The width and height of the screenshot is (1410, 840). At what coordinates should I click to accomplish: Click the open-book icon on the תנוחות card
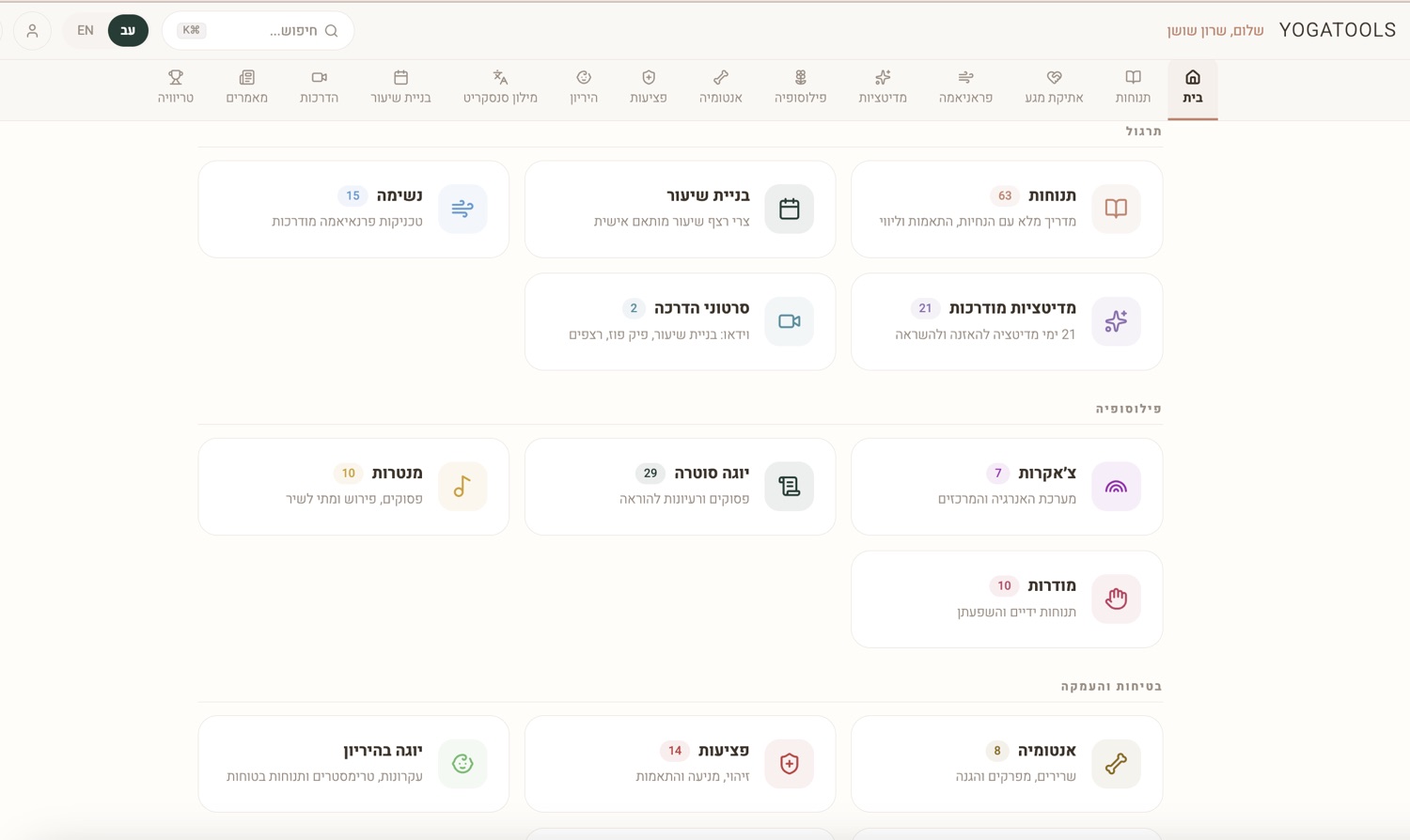coord(1116,209)
